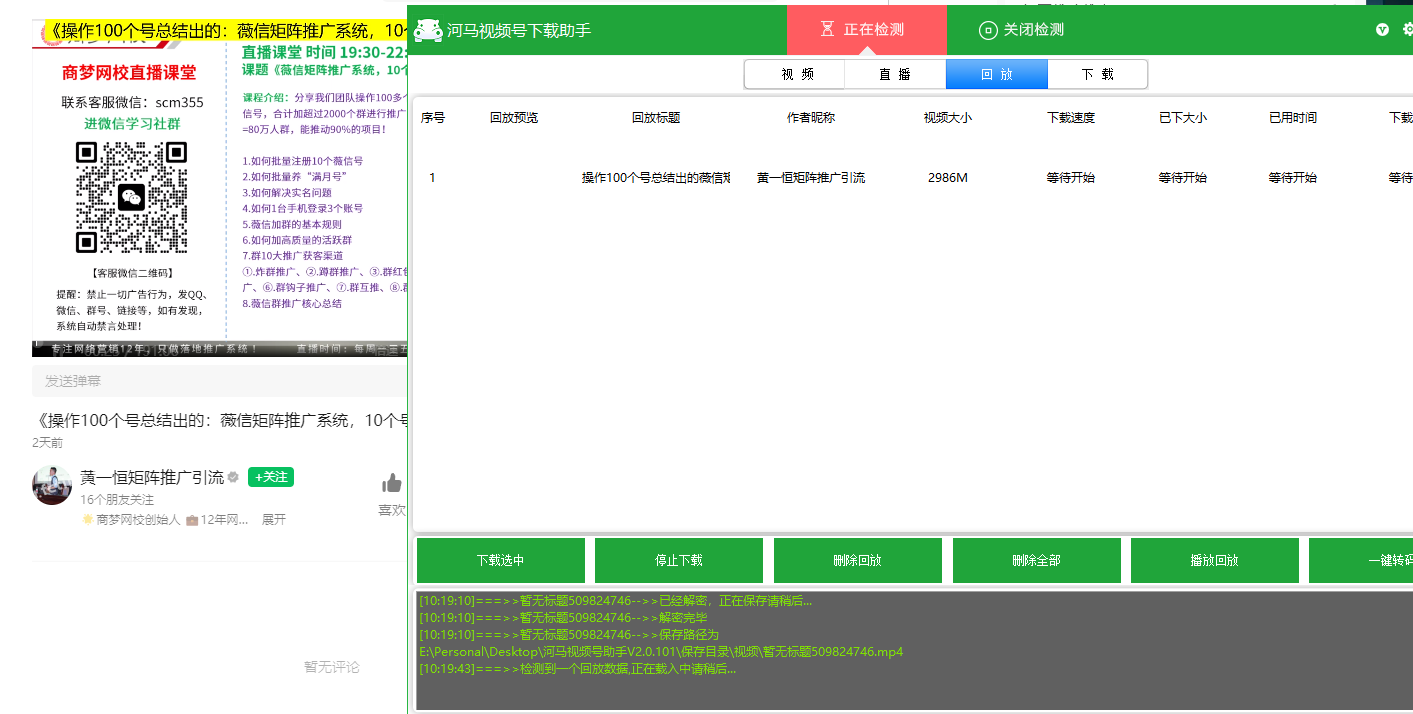Click the 播放回放 button
Screen dimensions: 1413x714
click(x=1215, y=560)
